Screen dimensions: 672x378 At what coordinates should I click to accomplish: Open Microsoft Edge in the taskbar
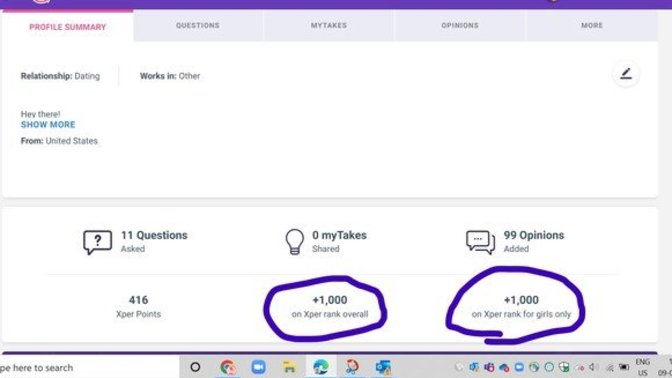pyautogui.click(x=321, y=367)
